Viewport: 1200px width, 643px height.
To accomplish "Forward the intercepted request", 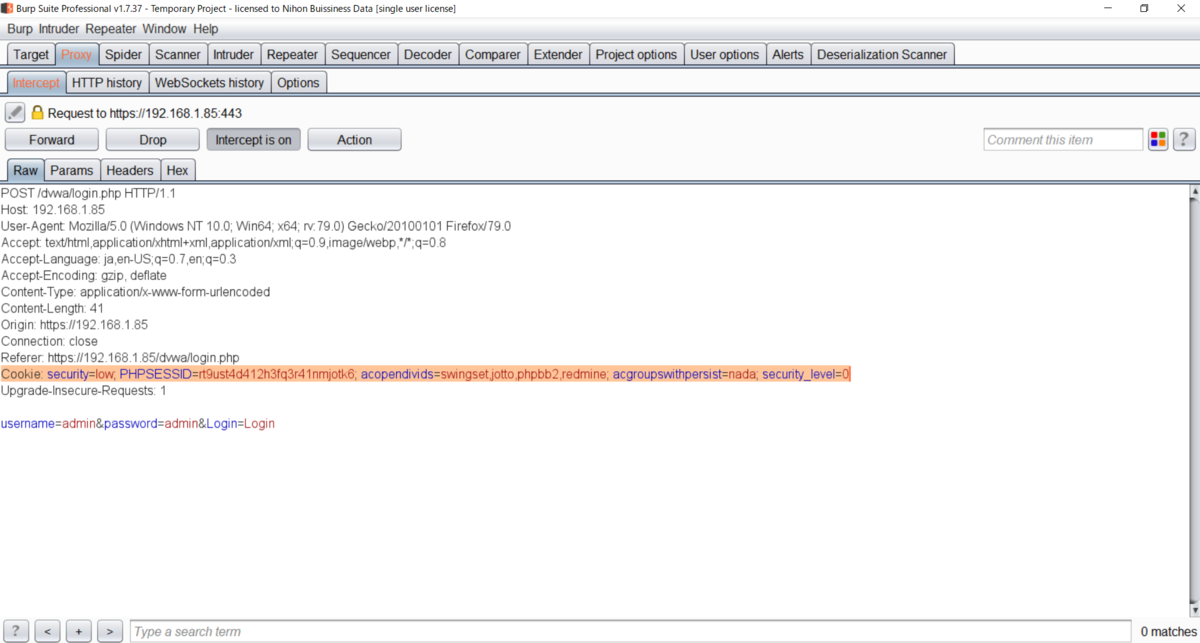I will [x=52, y=140].
